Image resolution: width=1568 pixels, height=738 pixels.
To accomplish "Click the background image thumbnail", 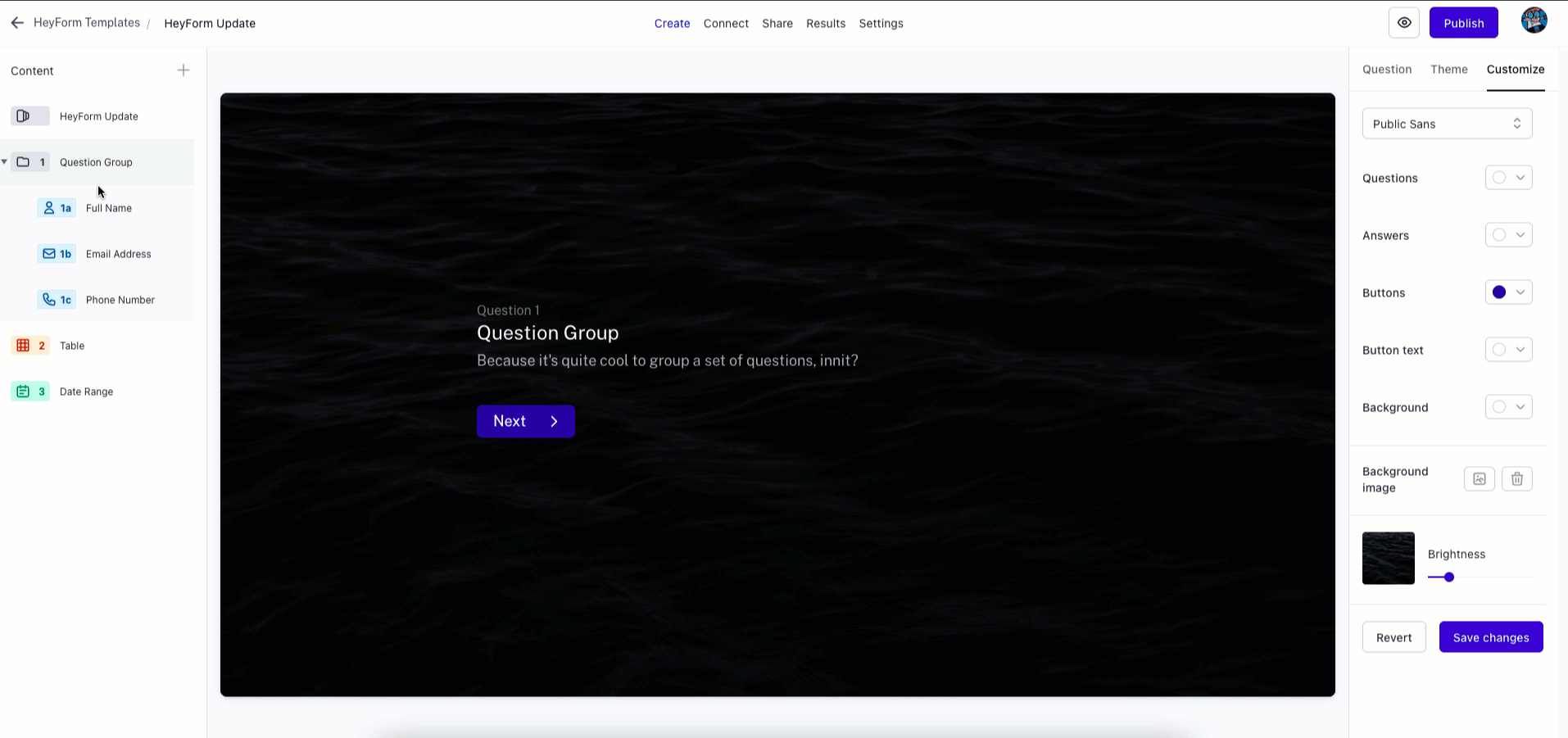I will [1389, 559].
